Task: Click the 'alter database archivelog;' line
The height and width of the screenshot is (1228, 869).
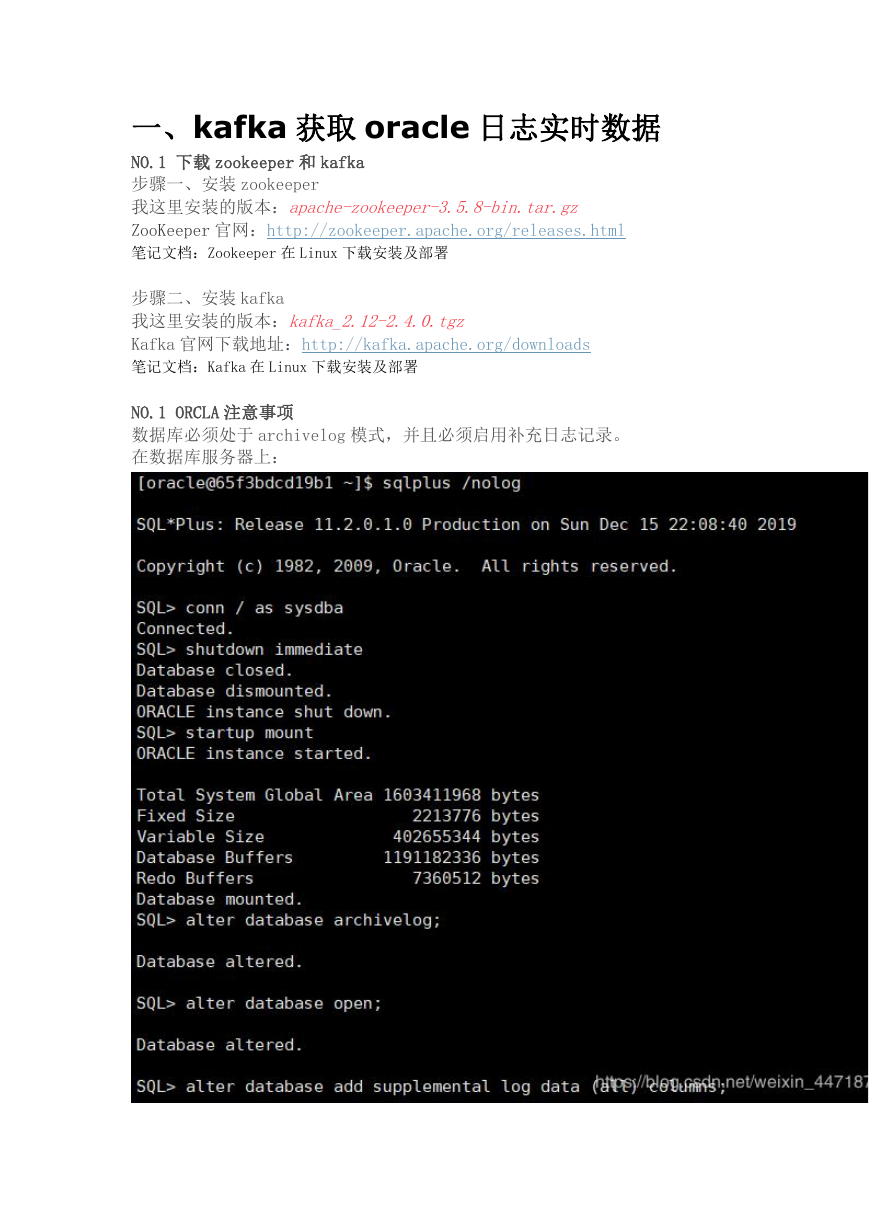Action: coord(289,920)
